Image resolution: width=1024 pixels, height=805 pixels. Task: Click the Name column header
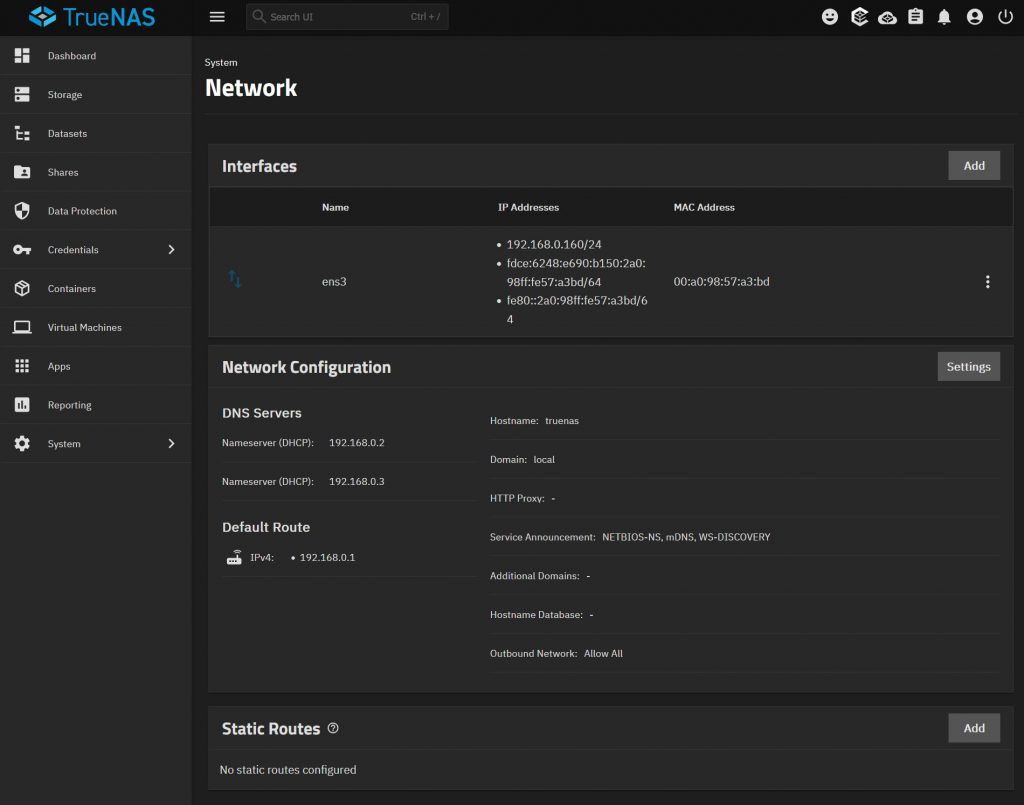[x=335, y=208]
